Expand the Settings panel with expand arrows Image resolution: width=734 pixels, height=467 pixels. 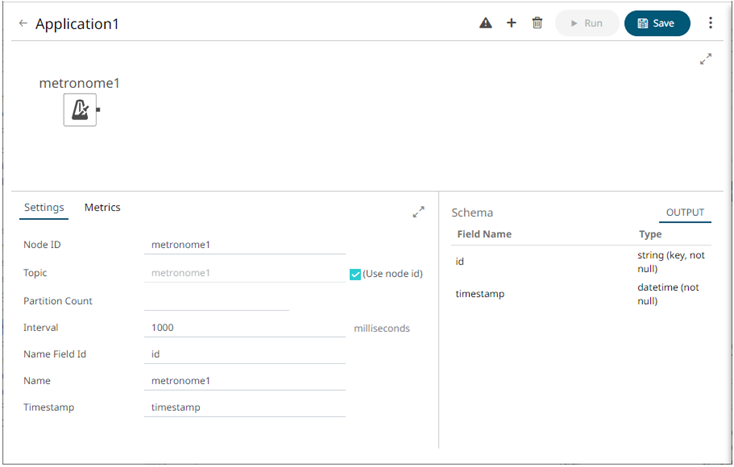pos(418,212)
